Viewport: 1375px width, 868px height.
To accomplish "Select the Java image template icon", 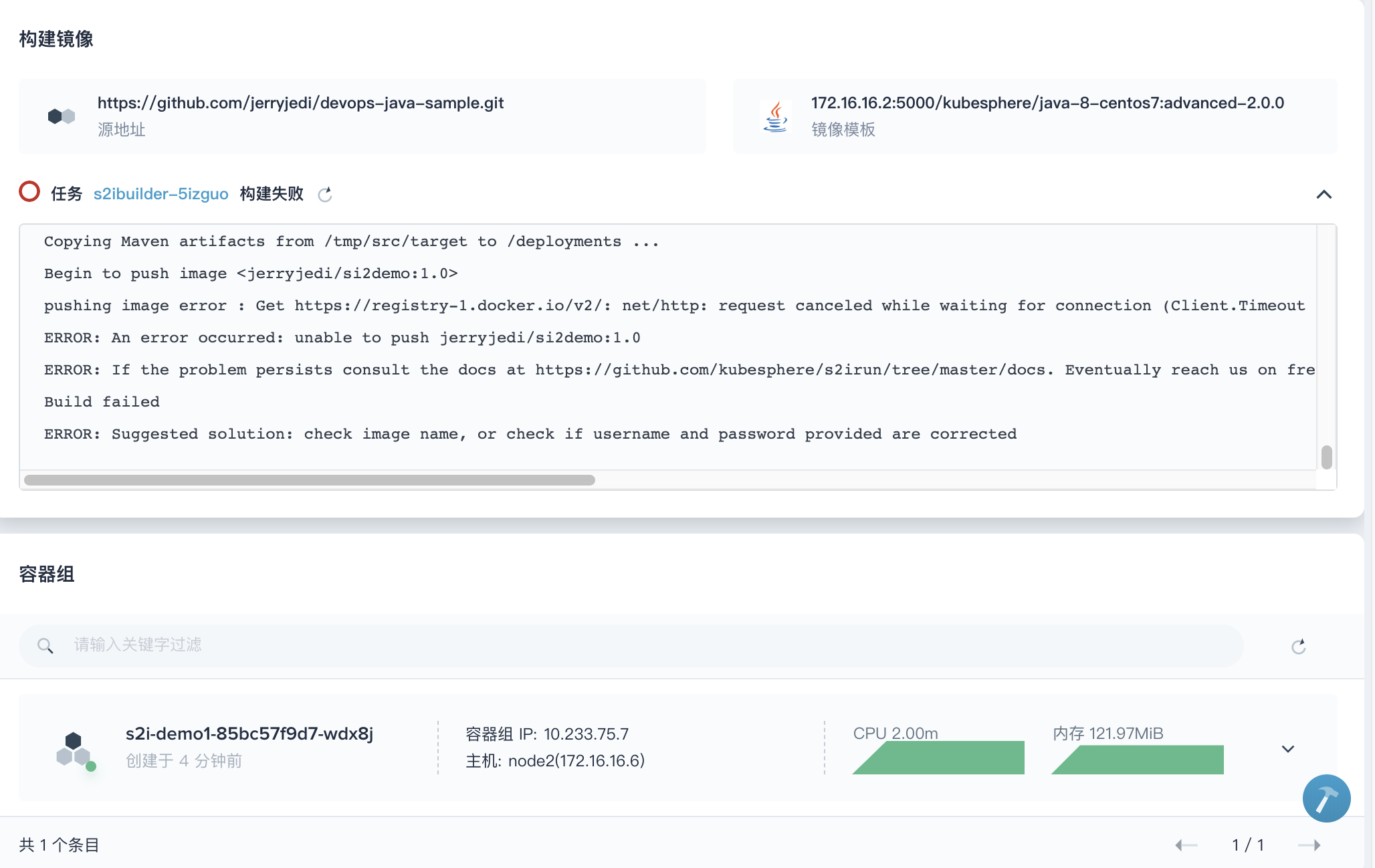I will [x=776, y=115].
